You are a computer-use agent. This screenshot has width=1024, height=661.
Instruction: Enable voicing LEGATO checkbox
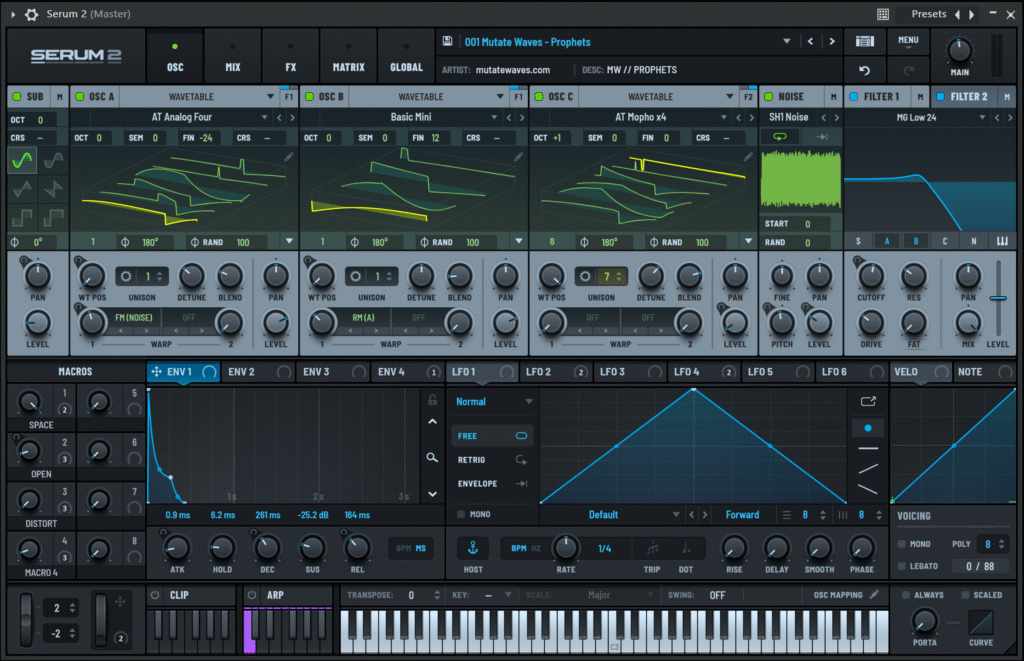901,566
